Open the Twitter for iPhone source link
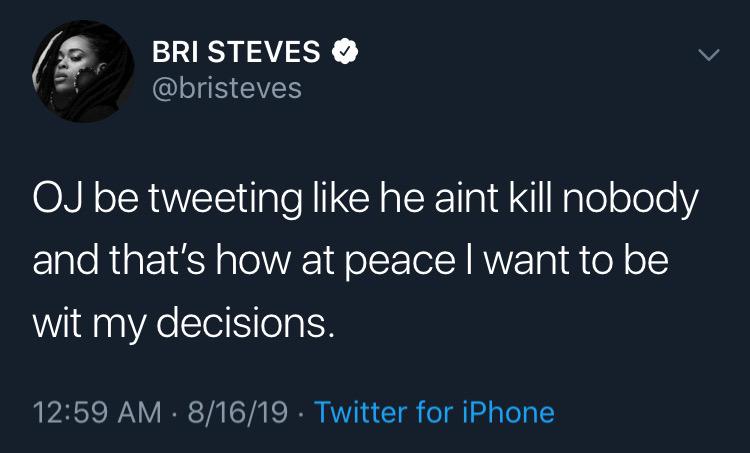This screenshot has width=750, height=453. [435, 411]
